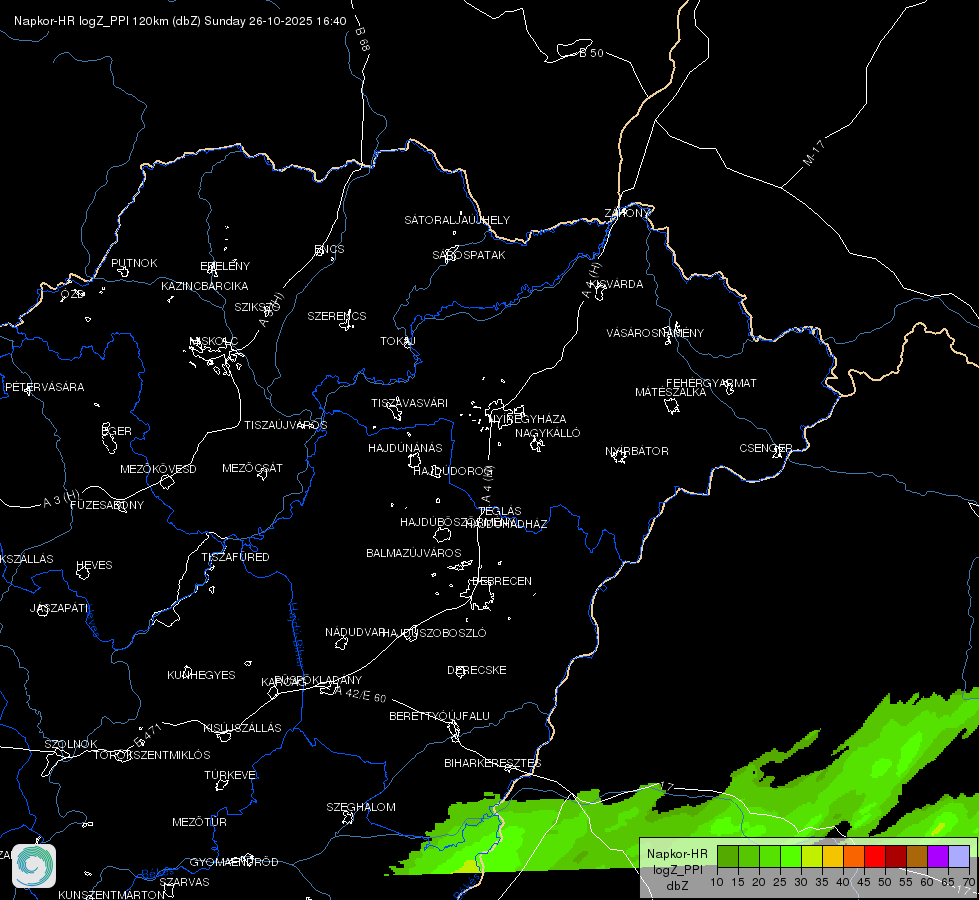Screen dimensions: 979x900
Task: Click the TISZAFÜRED label
Action: [x=235, y=557]
